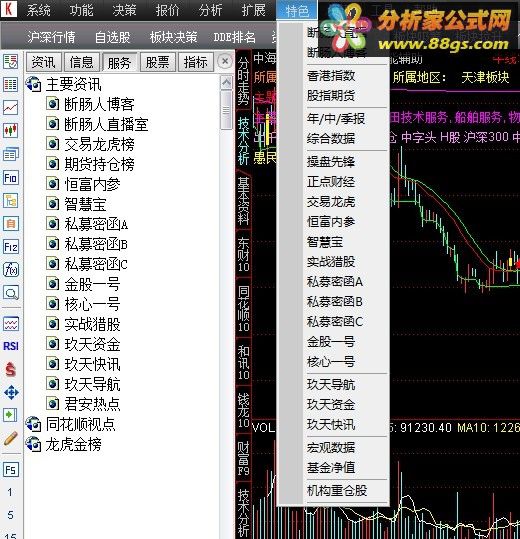Click the RSI indicator icon
520x539 pixels.
tap(11, 346)
